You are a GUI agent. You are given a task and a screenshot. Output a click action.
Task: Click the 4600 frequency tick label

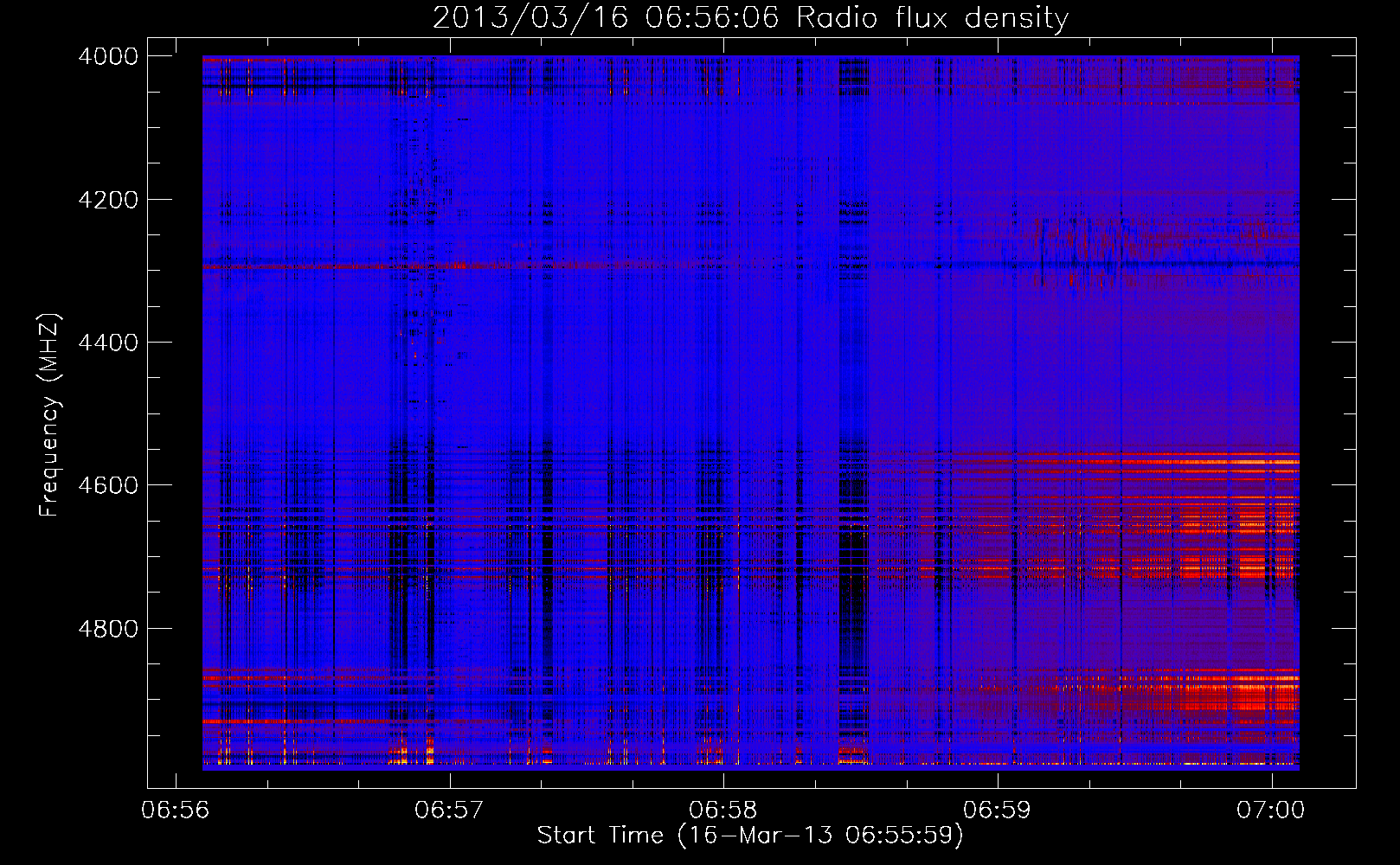[x=108, y=485]
